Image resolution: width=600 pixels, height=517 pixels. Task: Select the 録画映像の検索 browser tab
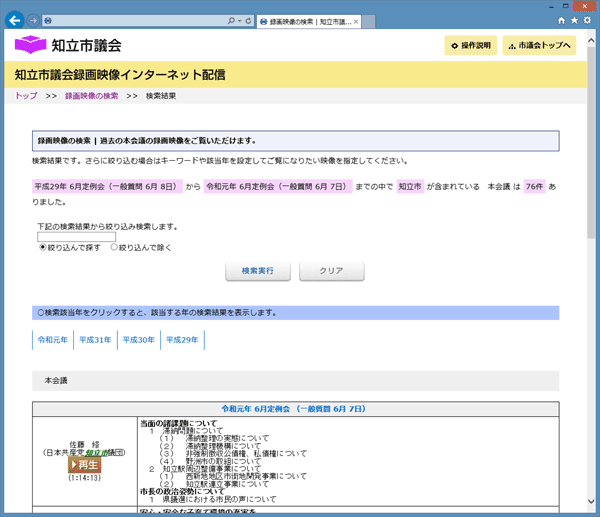(309, 22)
